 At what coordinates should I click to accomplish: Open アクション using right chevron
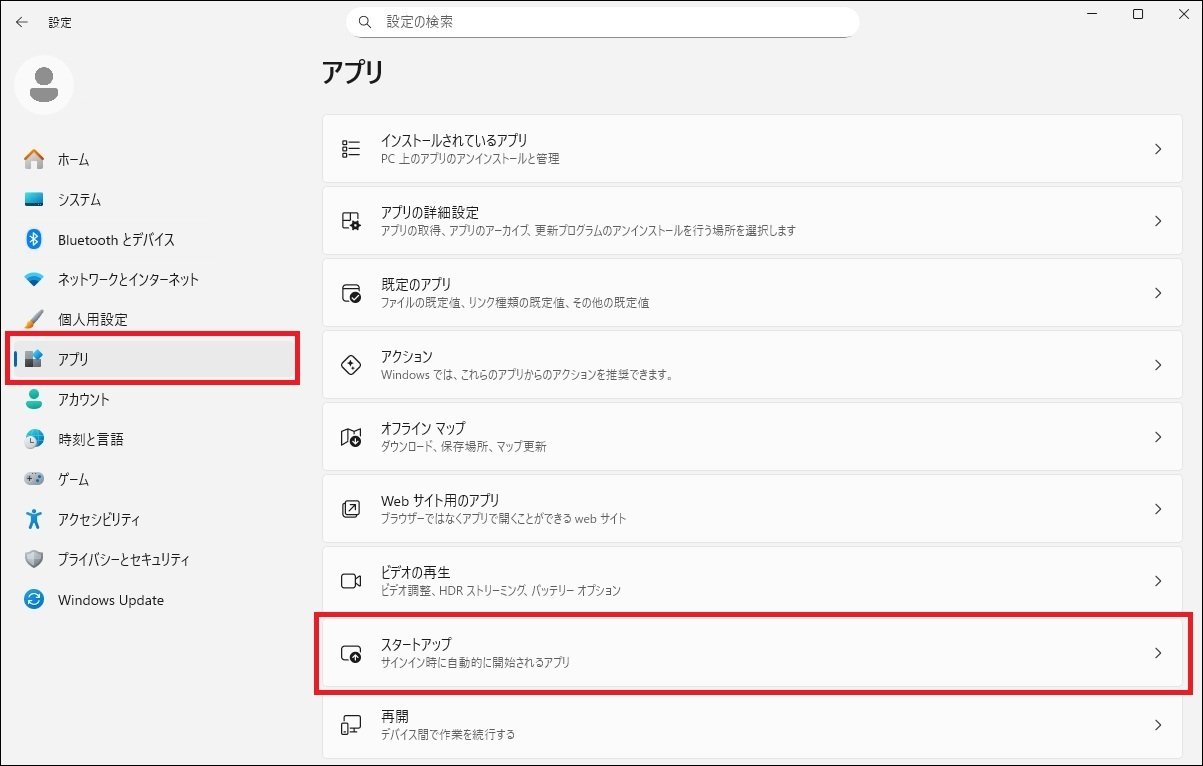click(1158, 365)
